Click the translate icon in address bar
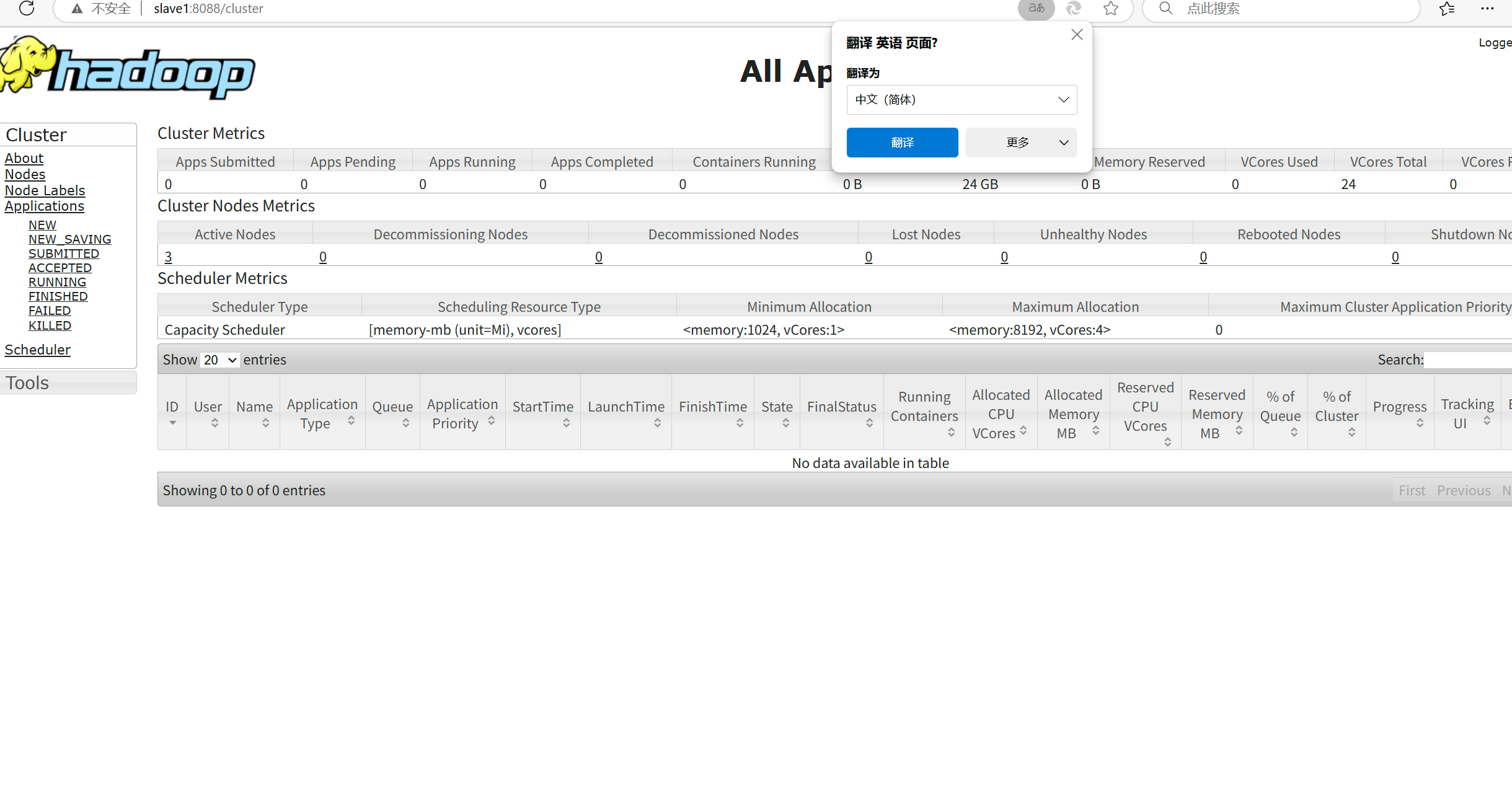 pos(1036,8)
